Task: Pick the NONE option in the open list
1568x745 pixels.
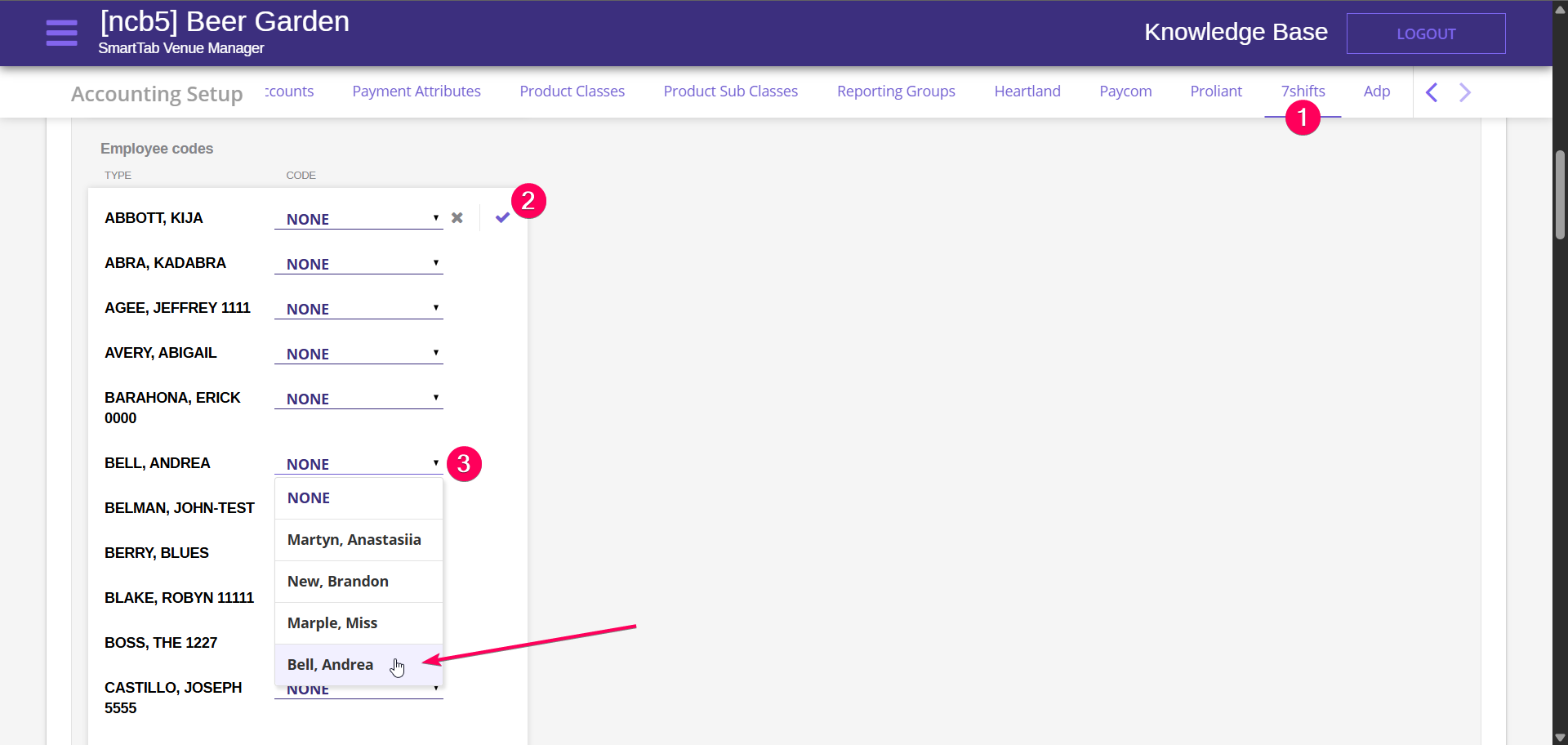Action: coord(309,498)
